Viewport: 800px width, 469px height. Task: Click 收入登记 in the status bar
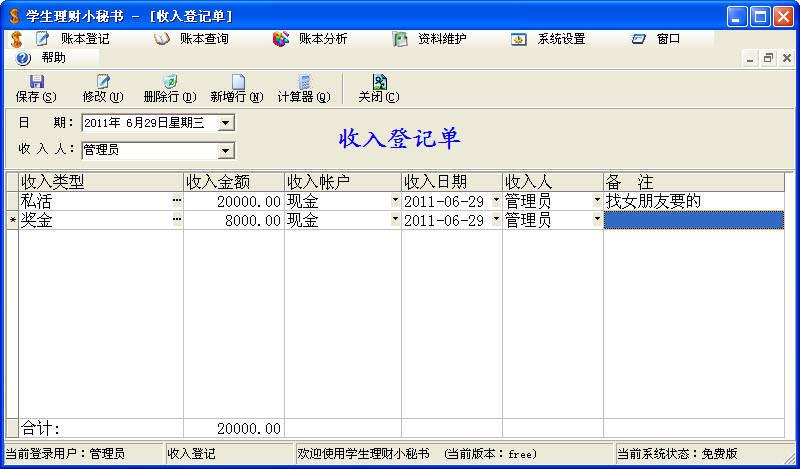pyautogui.click(x=191, y=453)
